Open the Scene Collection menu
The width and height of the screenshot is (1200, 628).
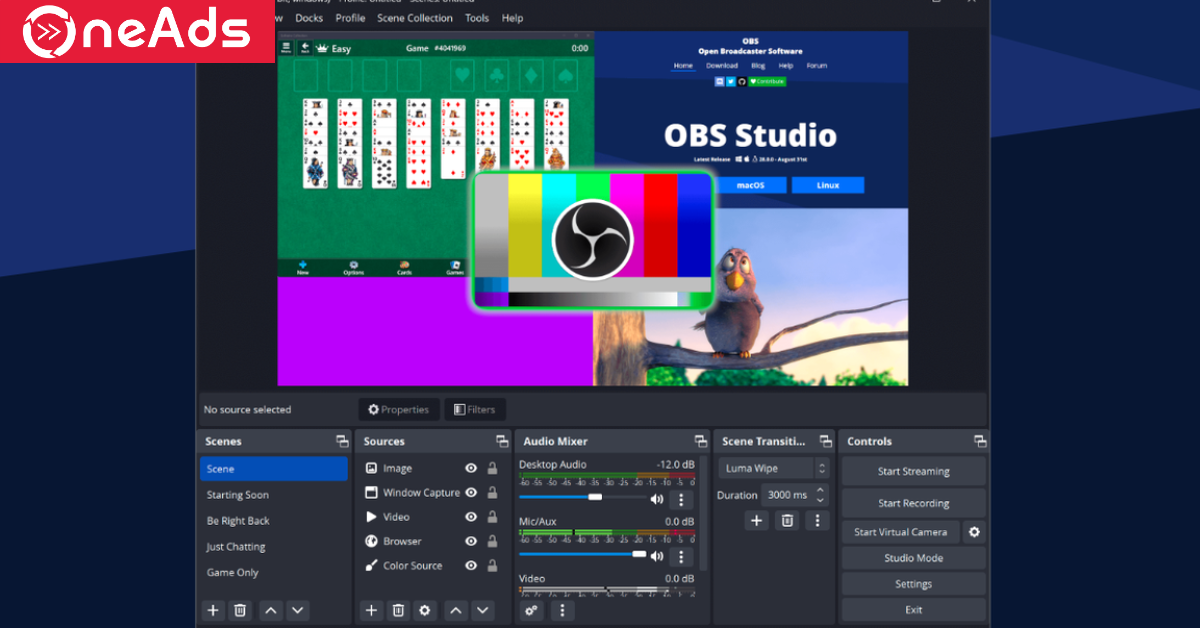pos(415,18)
